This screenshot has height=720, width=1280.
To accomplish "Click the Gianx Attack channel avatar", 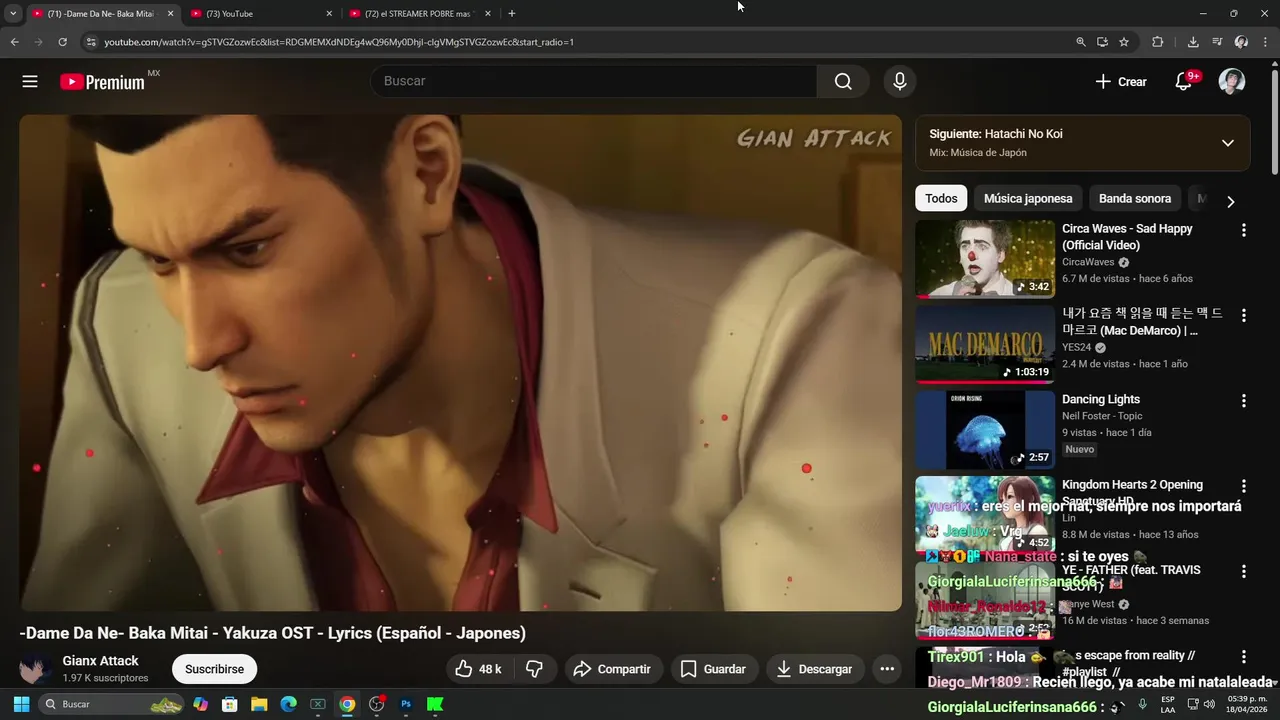I will (36, 669).
